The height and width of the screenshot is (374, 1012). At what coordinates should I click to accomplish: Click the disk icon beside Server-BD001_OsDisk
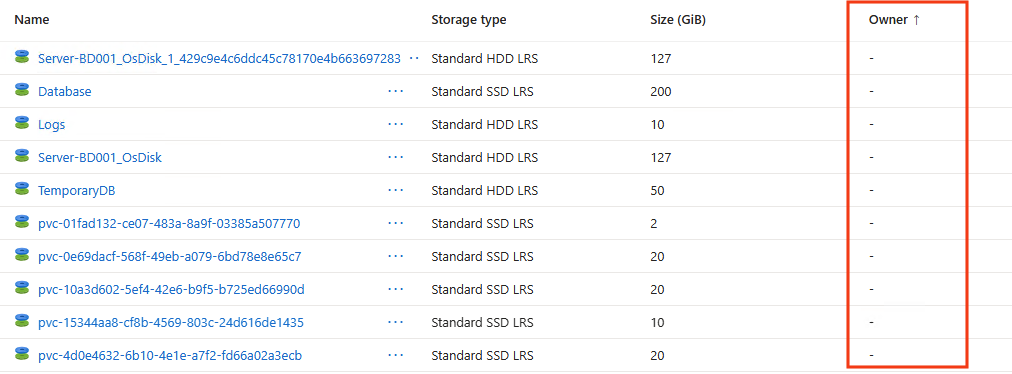23,156
